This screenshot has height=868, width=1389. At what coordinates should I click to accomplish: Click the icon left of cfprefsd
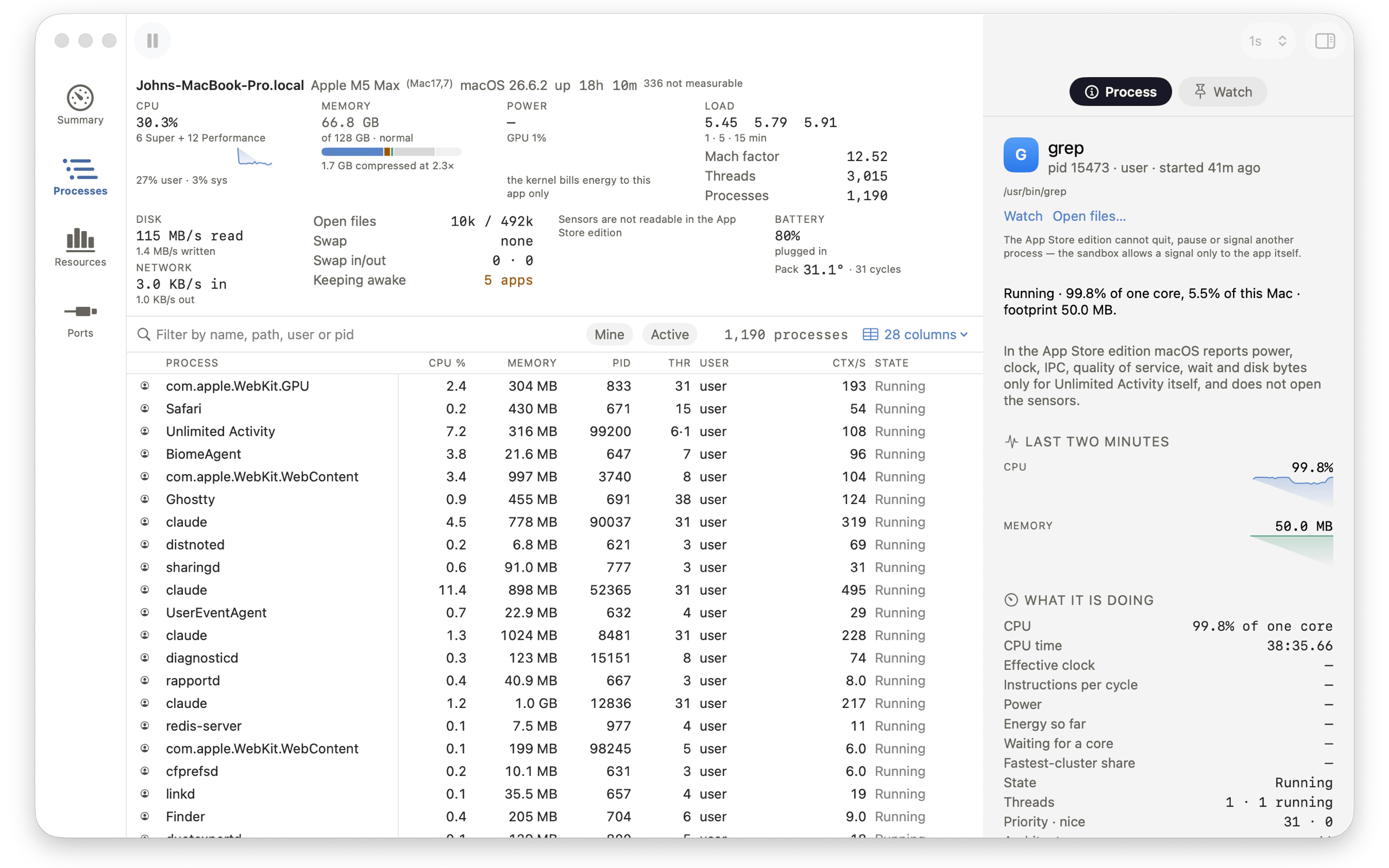[x=145, y=771]
